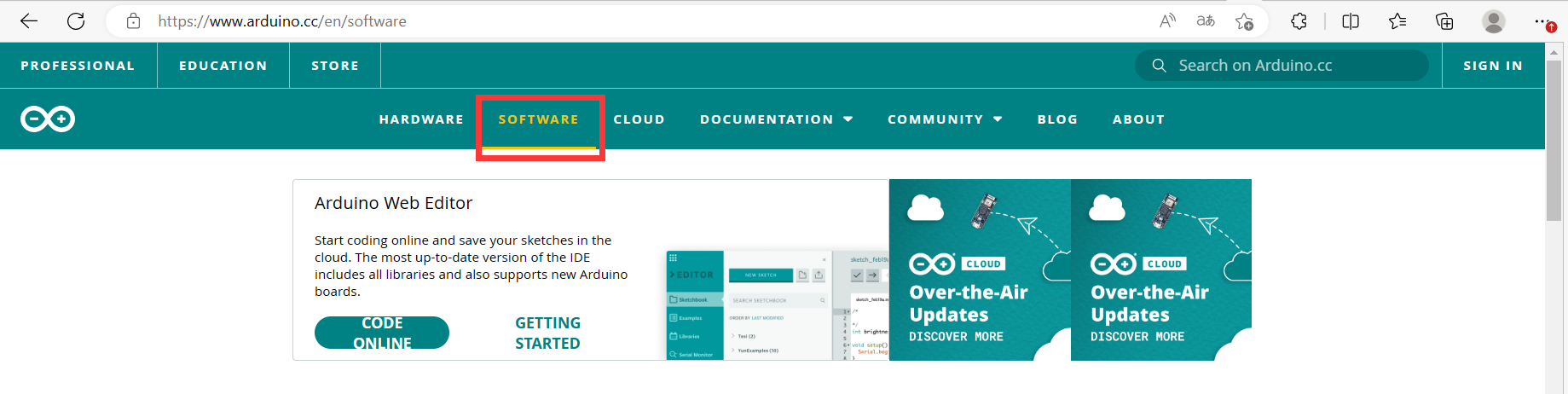Image resolution: width=1568 pixels, height=394 pixels.
Task: Open the STORE tab
Action: click(x=335, y=66)
